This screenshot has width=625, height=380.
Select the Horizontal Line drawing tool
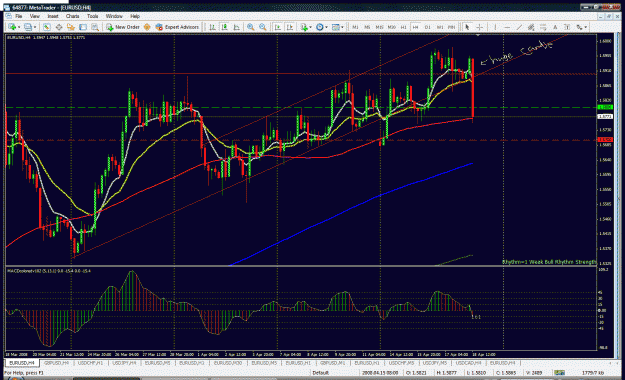tap(507, 27)
